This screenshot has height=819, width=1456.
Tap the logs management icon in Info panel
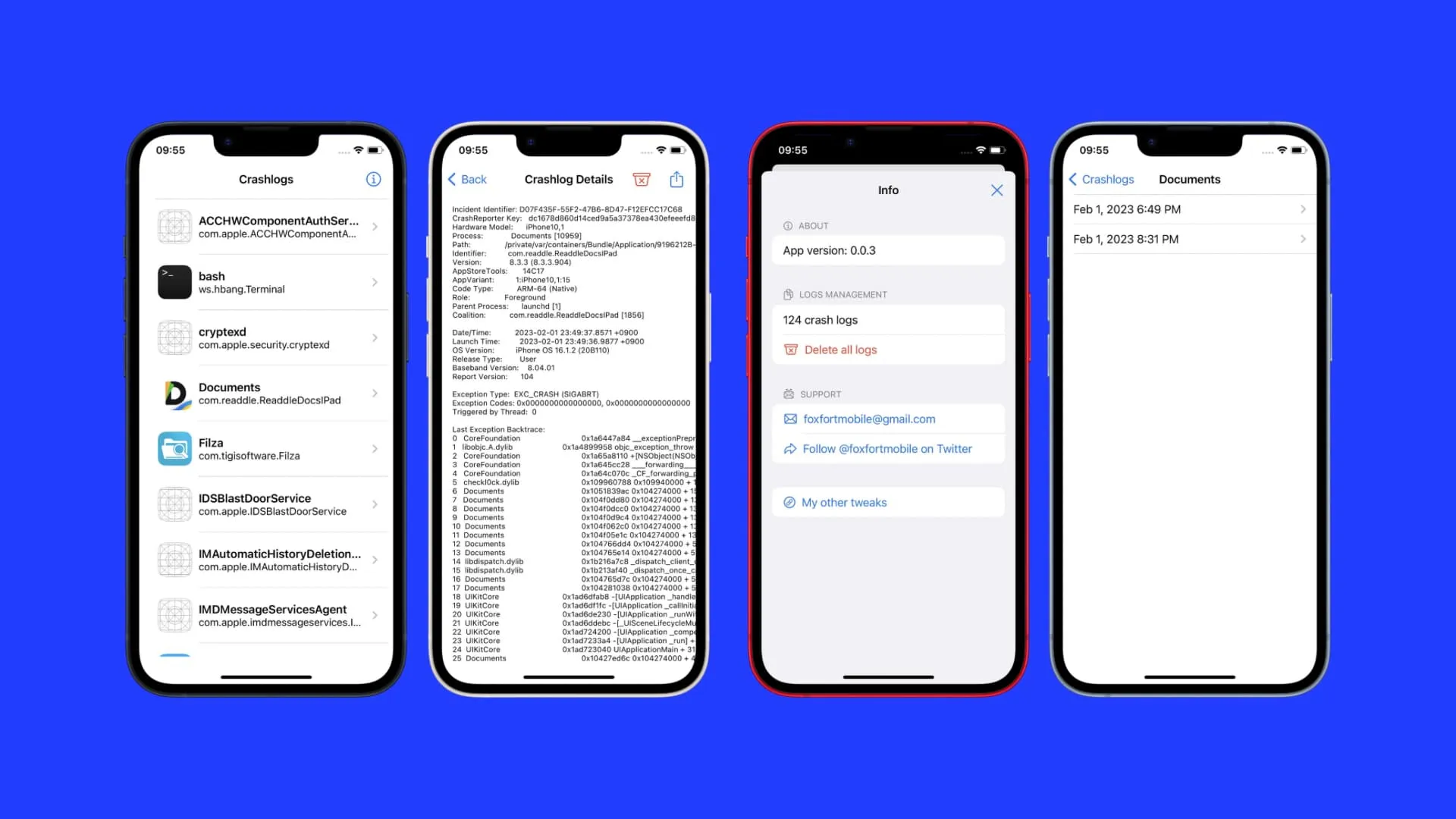pos(787,294)
